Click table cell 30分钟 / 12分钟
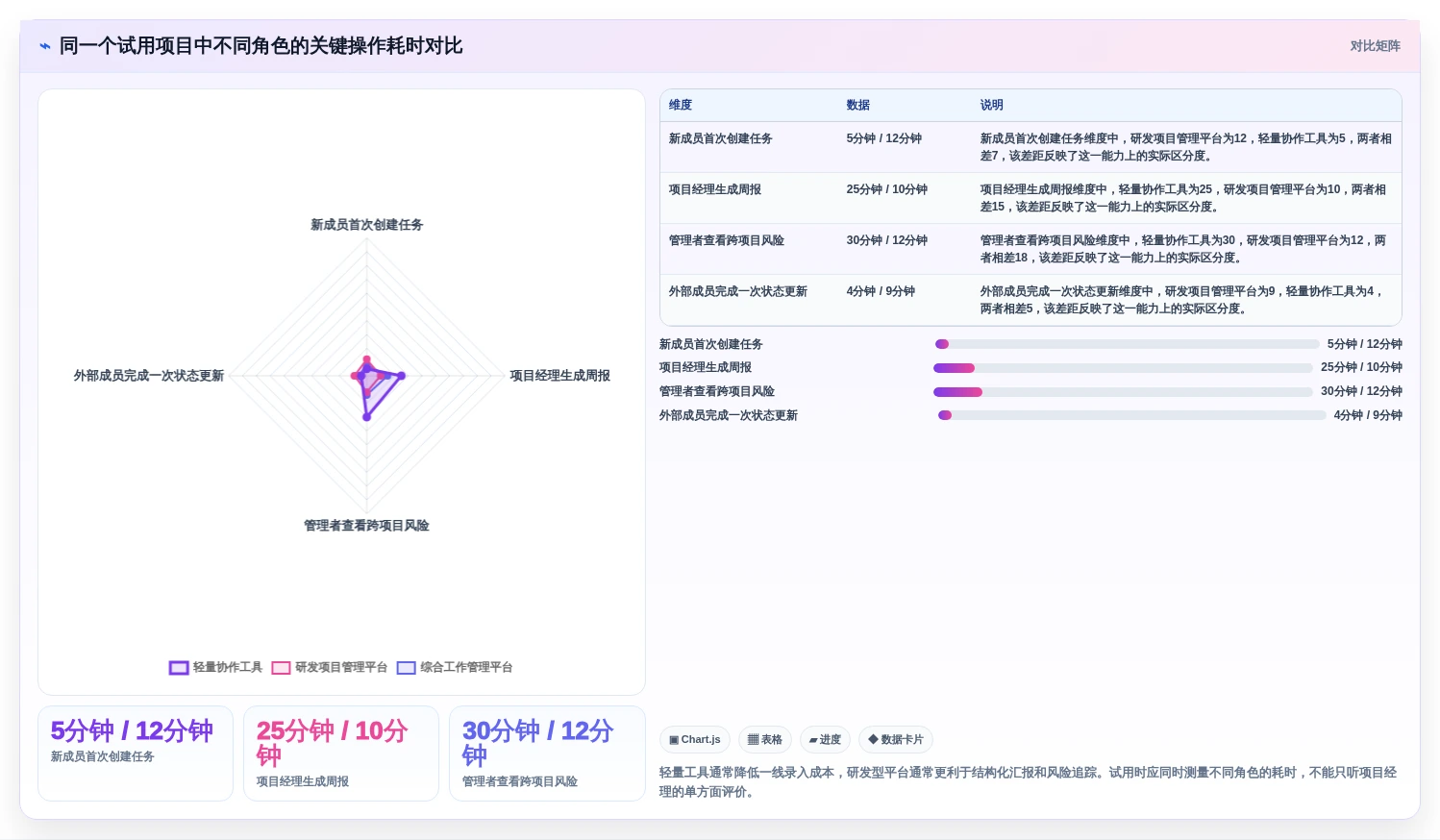The height and width of the screenshot is (840, 1440). click(887, 240)
